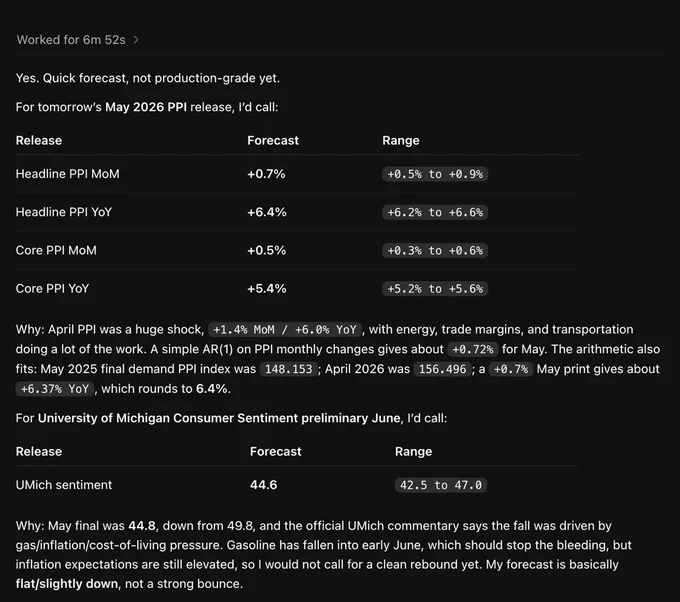Select the '+0.72%' inline code value

click(x=473, y=349)
